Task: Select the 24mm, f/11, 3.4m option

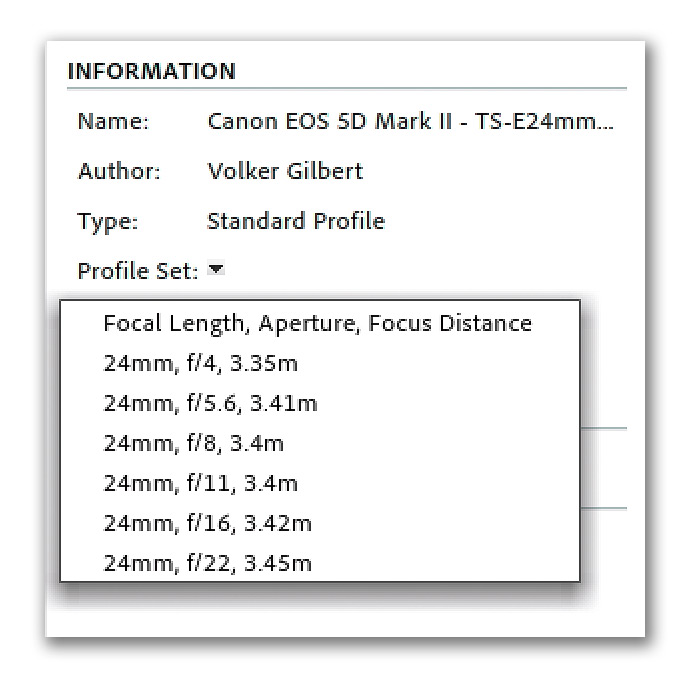Action: coord(320,483)
